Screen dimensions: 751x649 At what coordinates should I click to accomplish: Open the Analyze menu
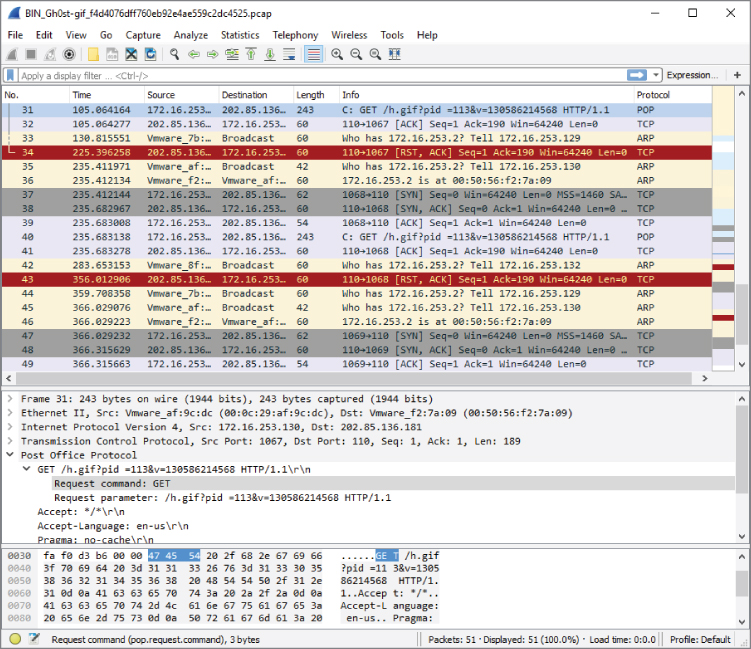(x=191, y=35)
